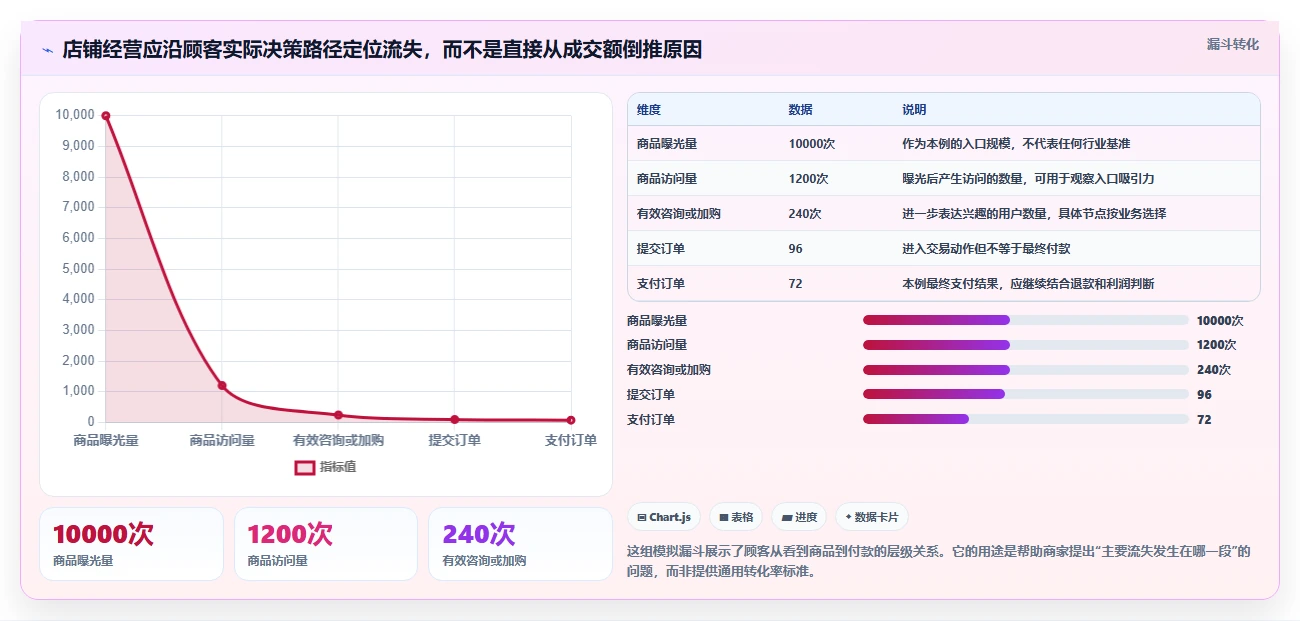Open the 240次 有效咨询或加购 data card
The height and width of the screenshot is (621, 1300).
point(520,544)
